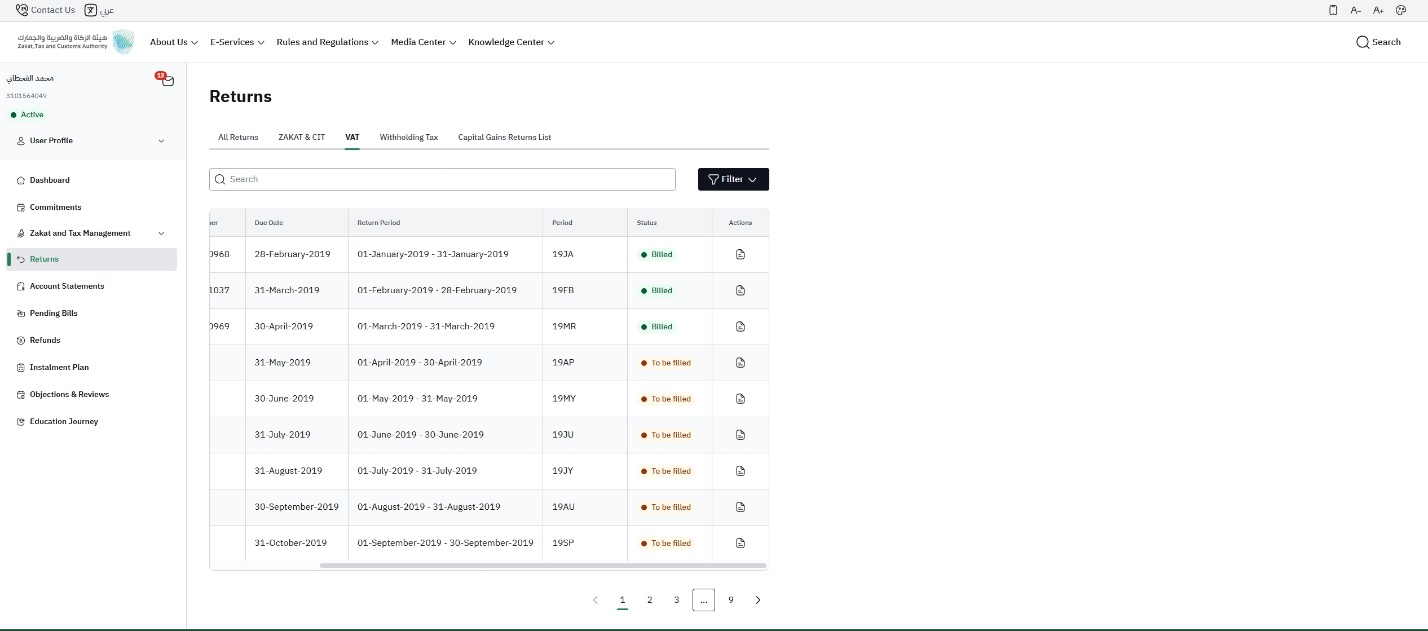
Task: Collapse the Zakat and Tax Management section
Action: click(91, 233)
